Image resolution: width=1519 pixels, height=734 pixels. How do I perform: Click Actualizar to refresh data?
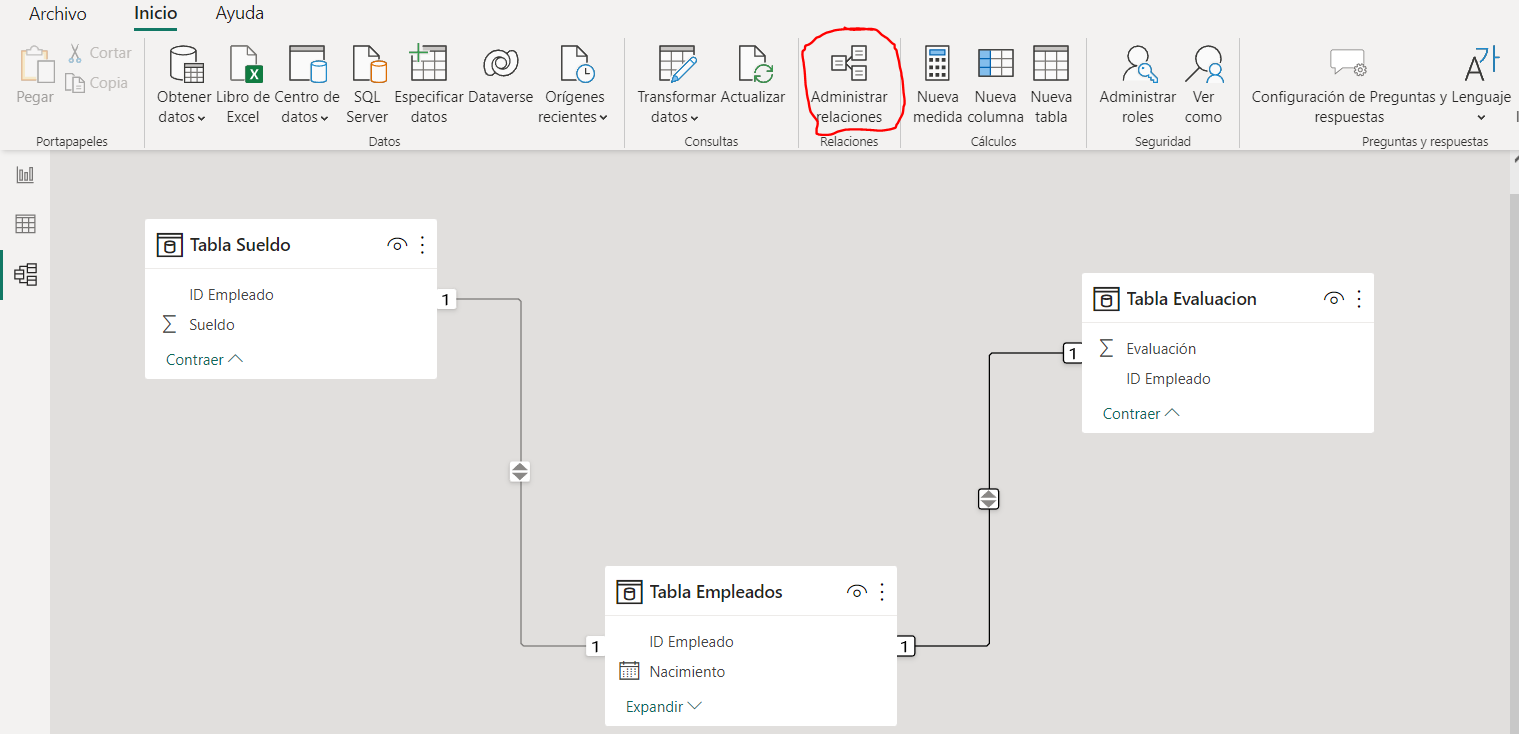(x=753, y=75)
